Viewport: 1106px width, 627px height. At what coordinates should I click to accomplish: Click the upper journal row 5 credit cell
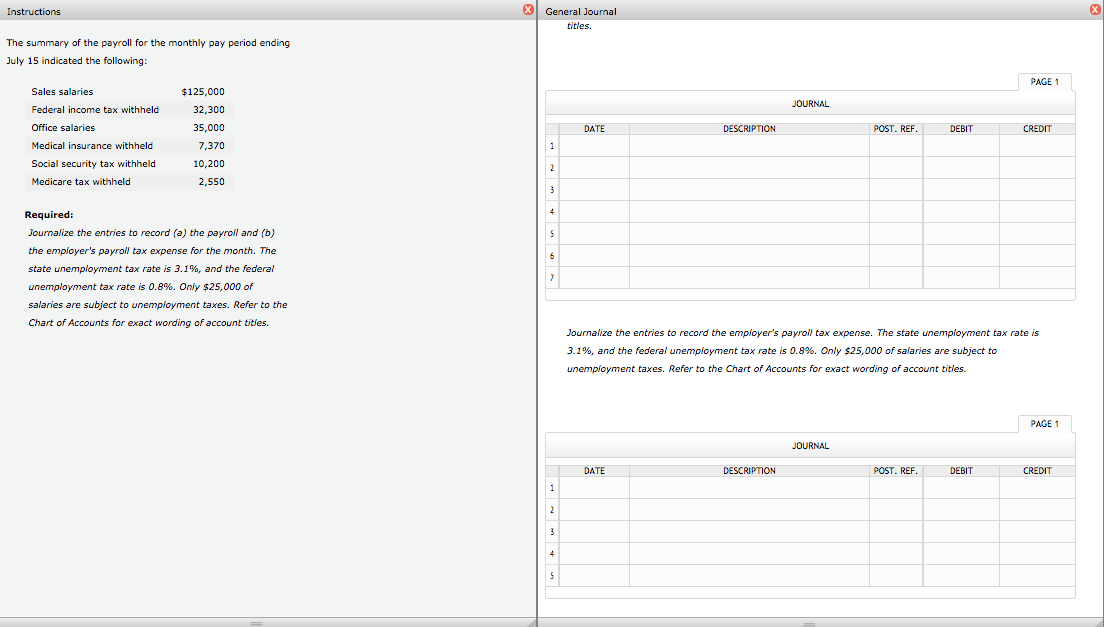(1037, 233)
